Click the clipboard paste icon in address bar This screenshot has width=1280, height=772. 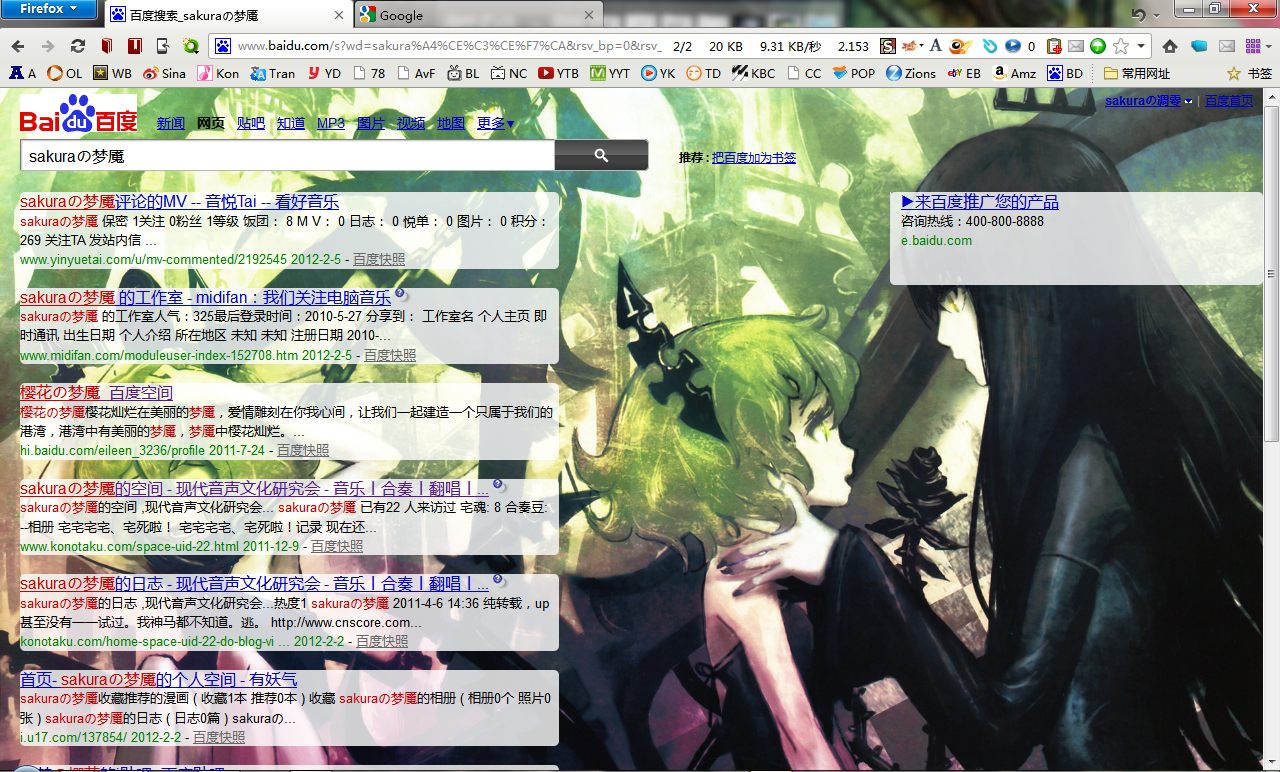click(x=1054, y=46)
